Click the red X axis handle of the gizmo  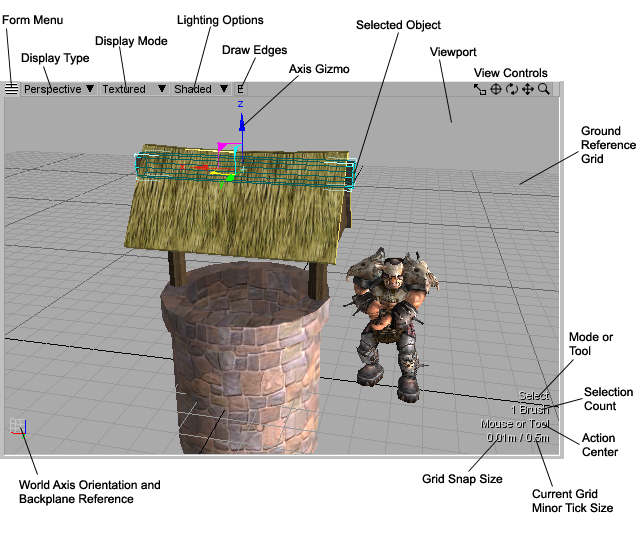200,167
